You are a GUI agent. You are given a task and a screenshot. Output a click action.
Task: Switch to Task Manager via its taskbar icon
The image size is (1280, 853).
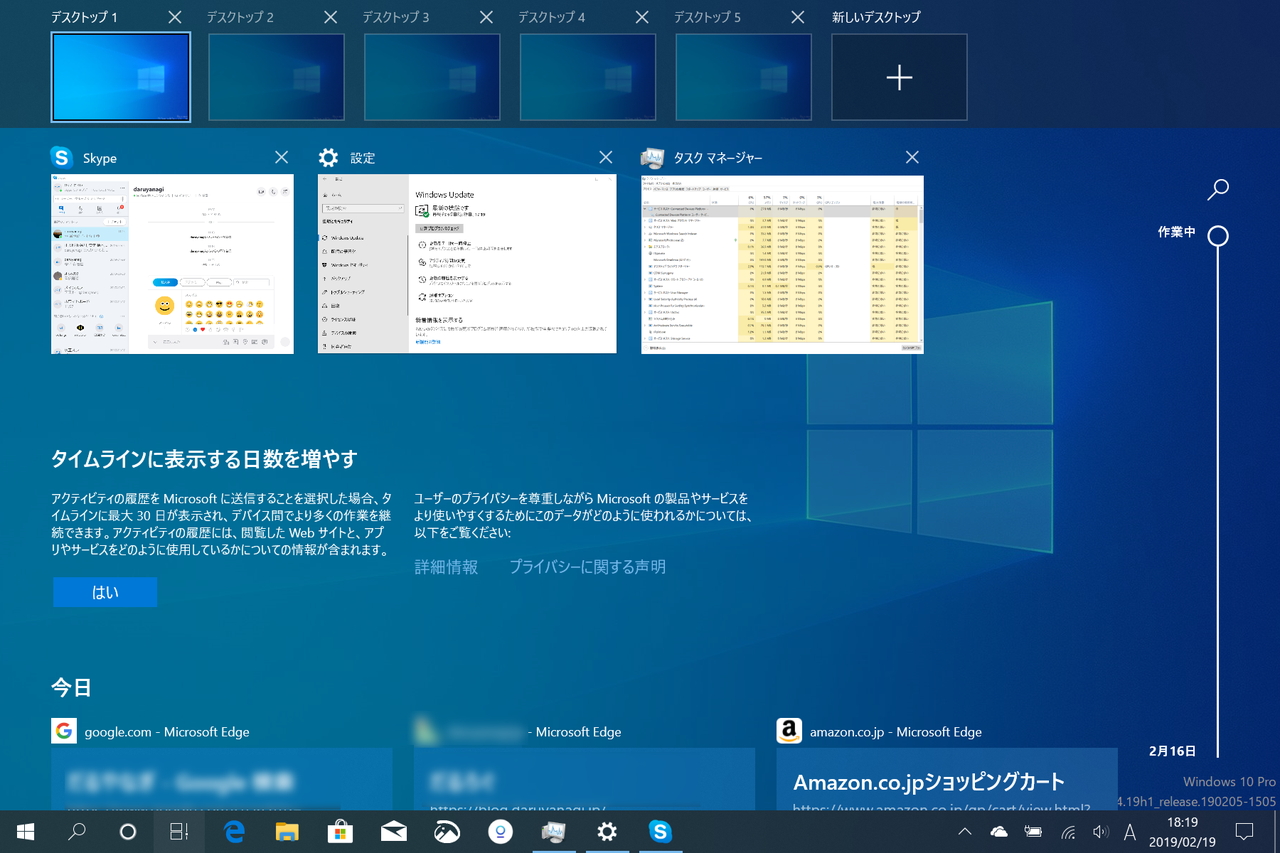tap(554, 831)
